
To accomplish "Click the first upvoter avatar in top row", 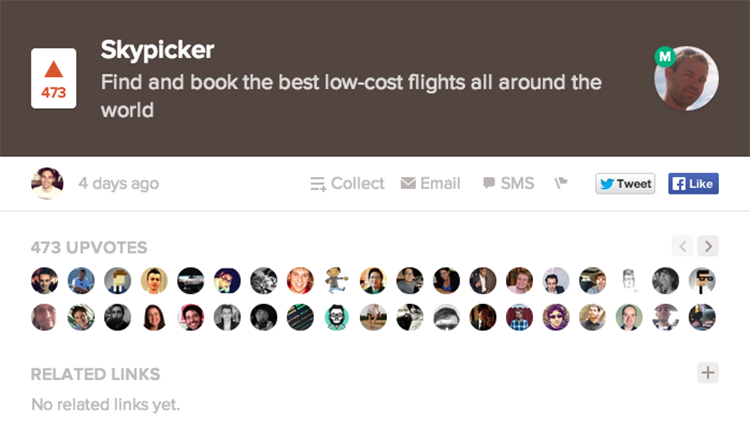I will 44,280.
